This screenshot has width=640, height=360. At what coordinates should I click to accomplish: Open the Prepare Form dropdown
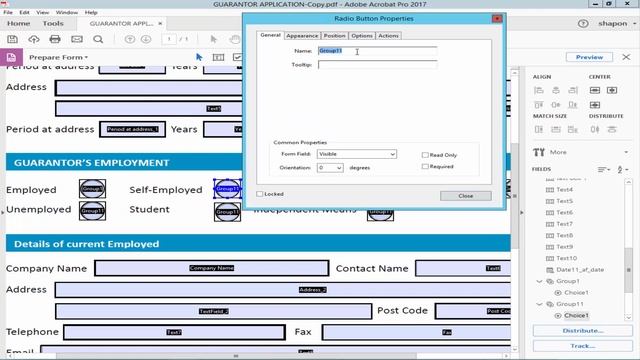click(58, 57)
